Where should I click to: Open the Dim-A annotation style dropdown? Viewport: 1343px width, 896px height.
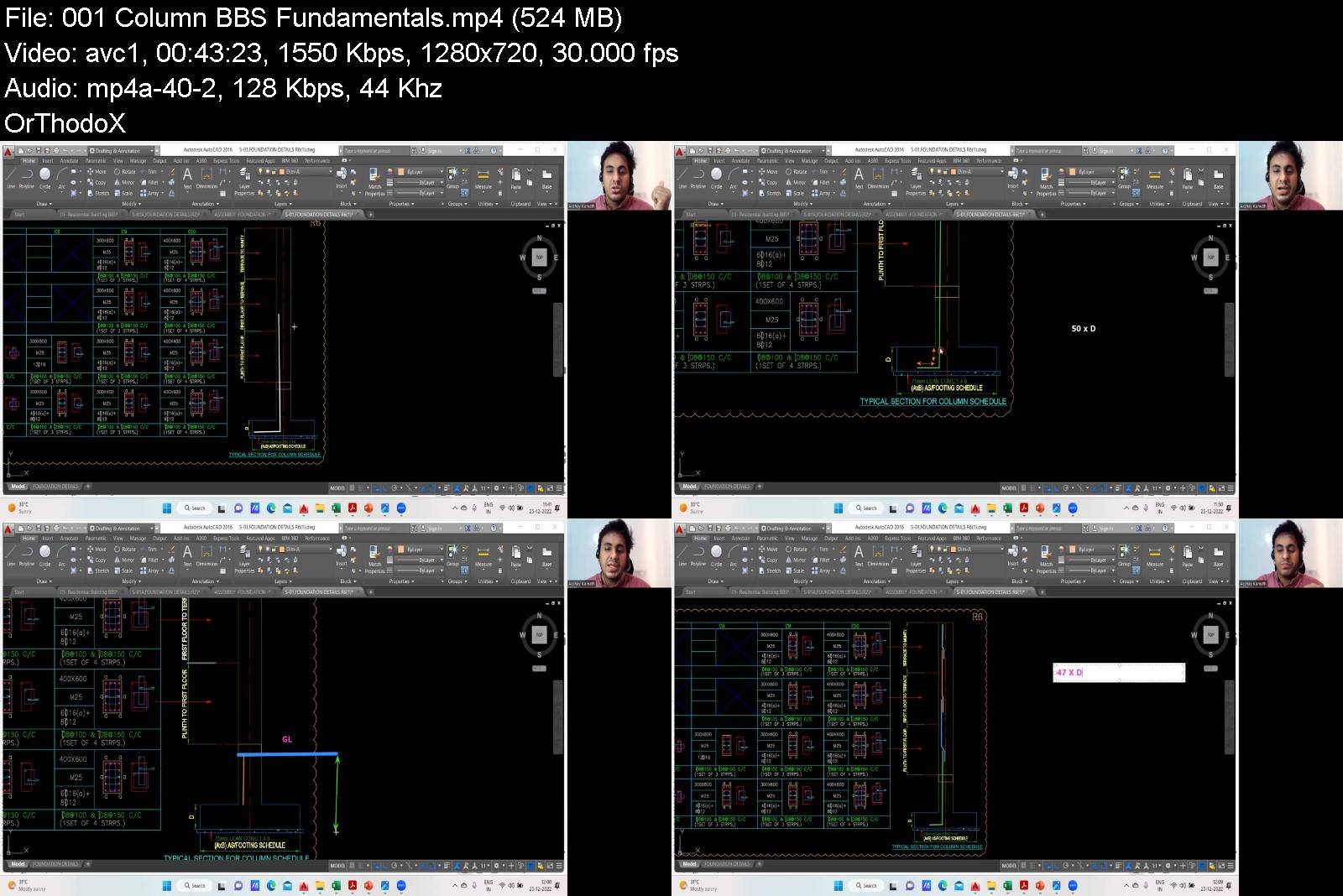pos(331,169)
